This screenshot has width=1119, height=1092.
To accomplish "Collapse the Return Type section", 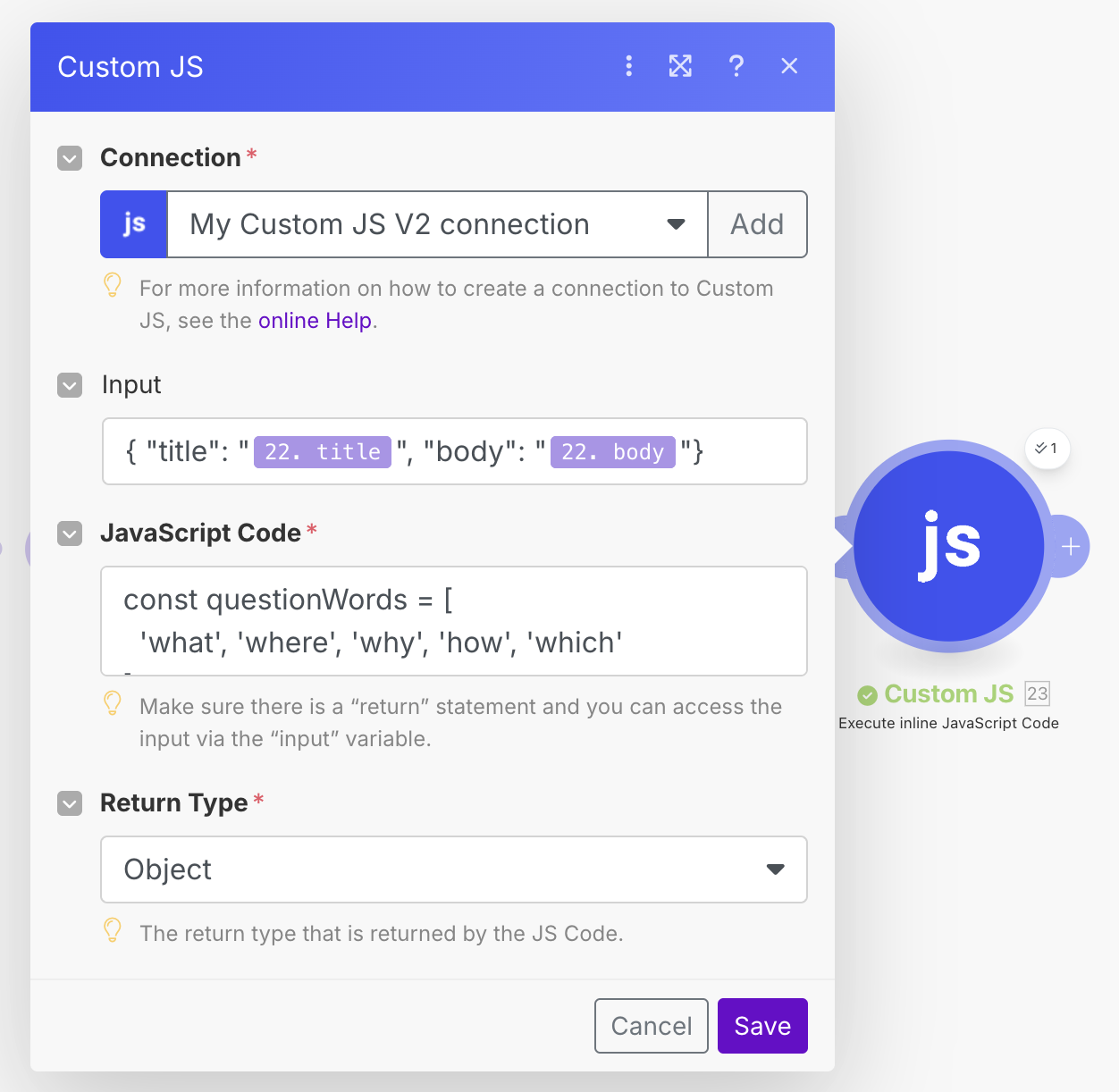I will 69,803.
